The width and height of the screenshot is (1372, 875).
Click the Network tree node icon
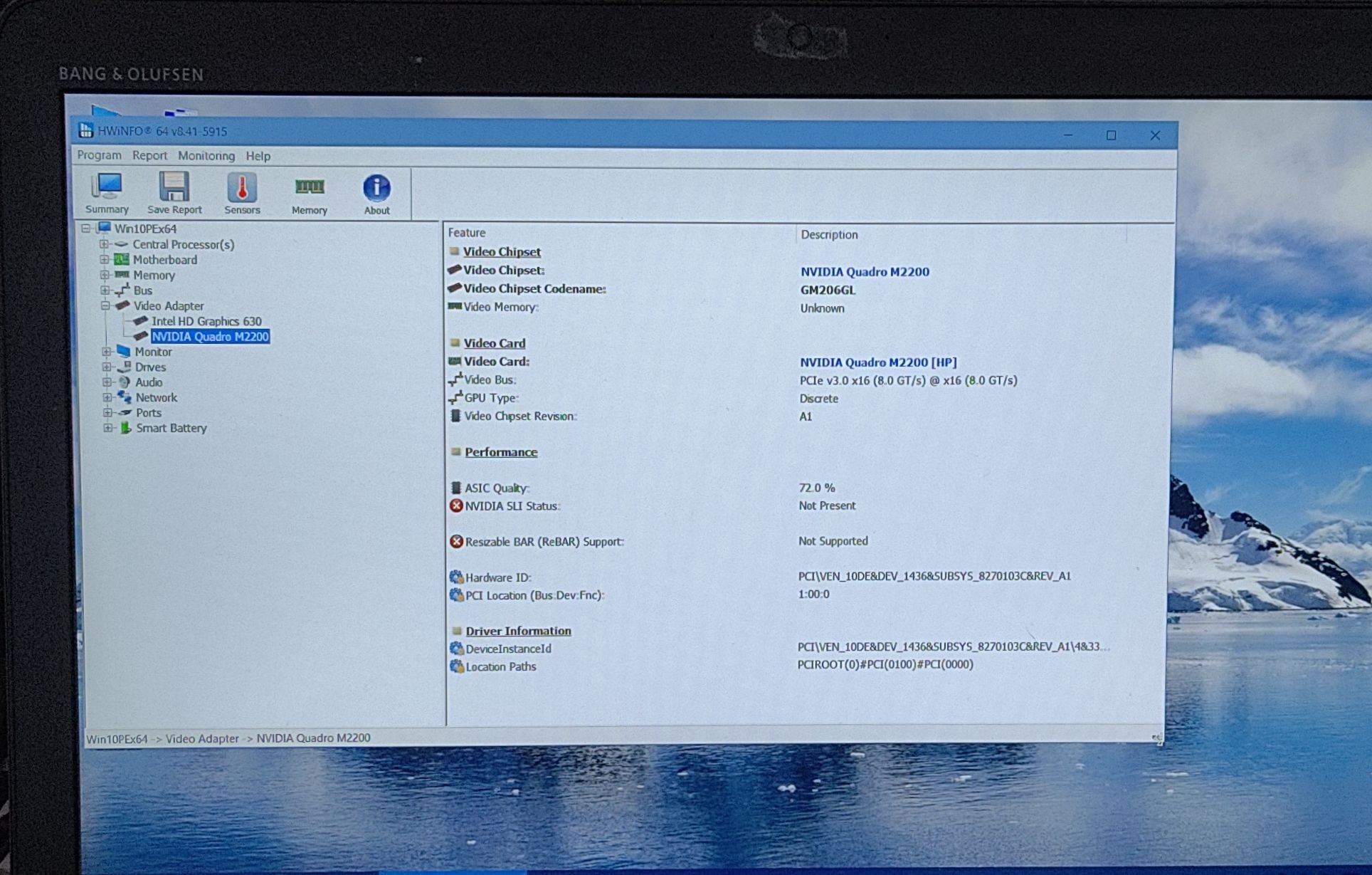click(125, 397)
